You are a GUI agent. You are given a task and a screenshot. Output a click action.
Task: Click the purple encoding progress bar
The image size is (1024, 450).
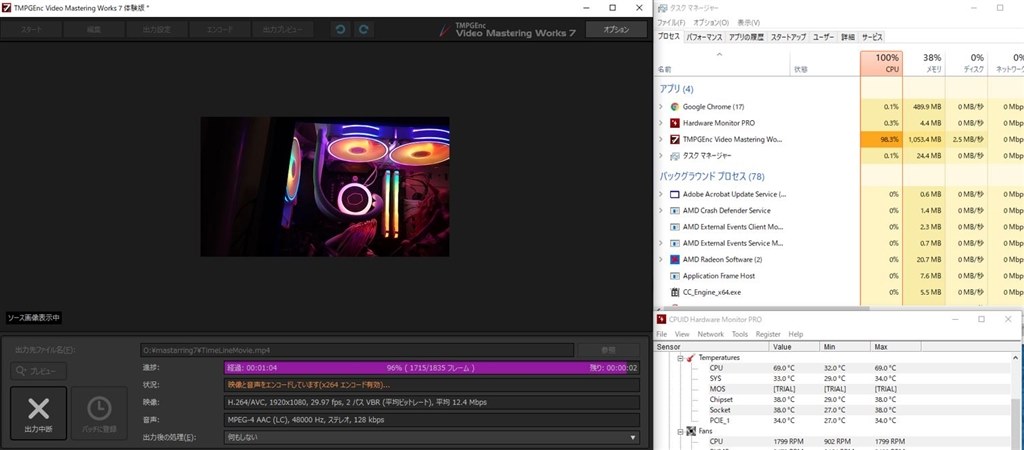(x=432, y=368)
